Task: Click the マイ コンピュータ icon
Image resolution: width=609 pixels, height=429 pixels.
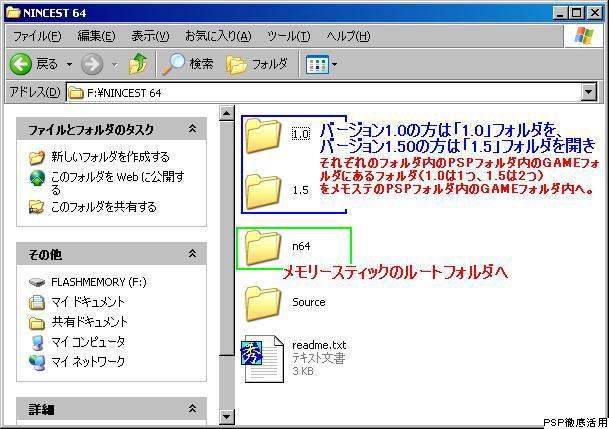Action: coord(37,342)
